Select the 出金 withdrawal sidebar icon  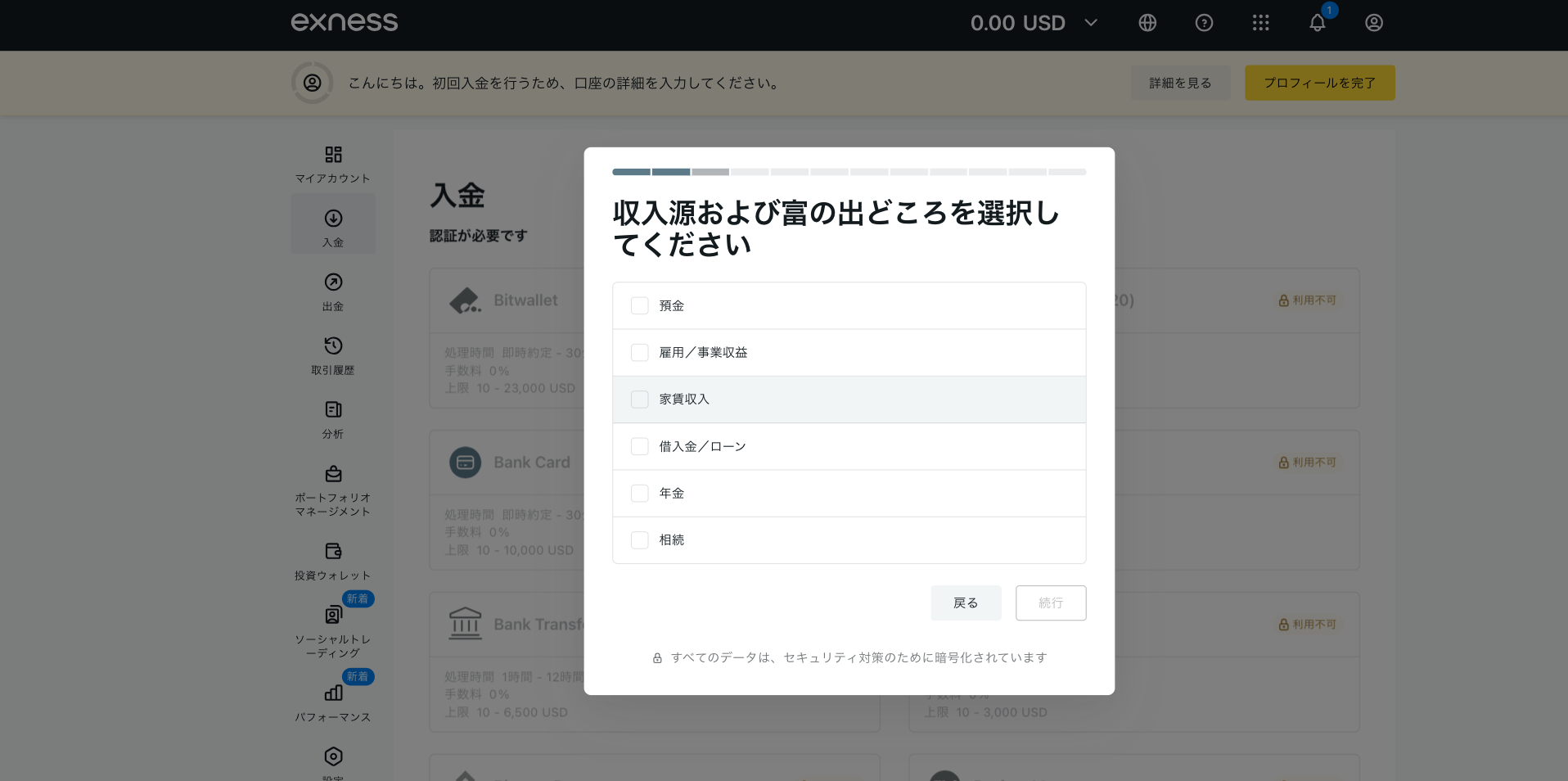tap(333, 291)
